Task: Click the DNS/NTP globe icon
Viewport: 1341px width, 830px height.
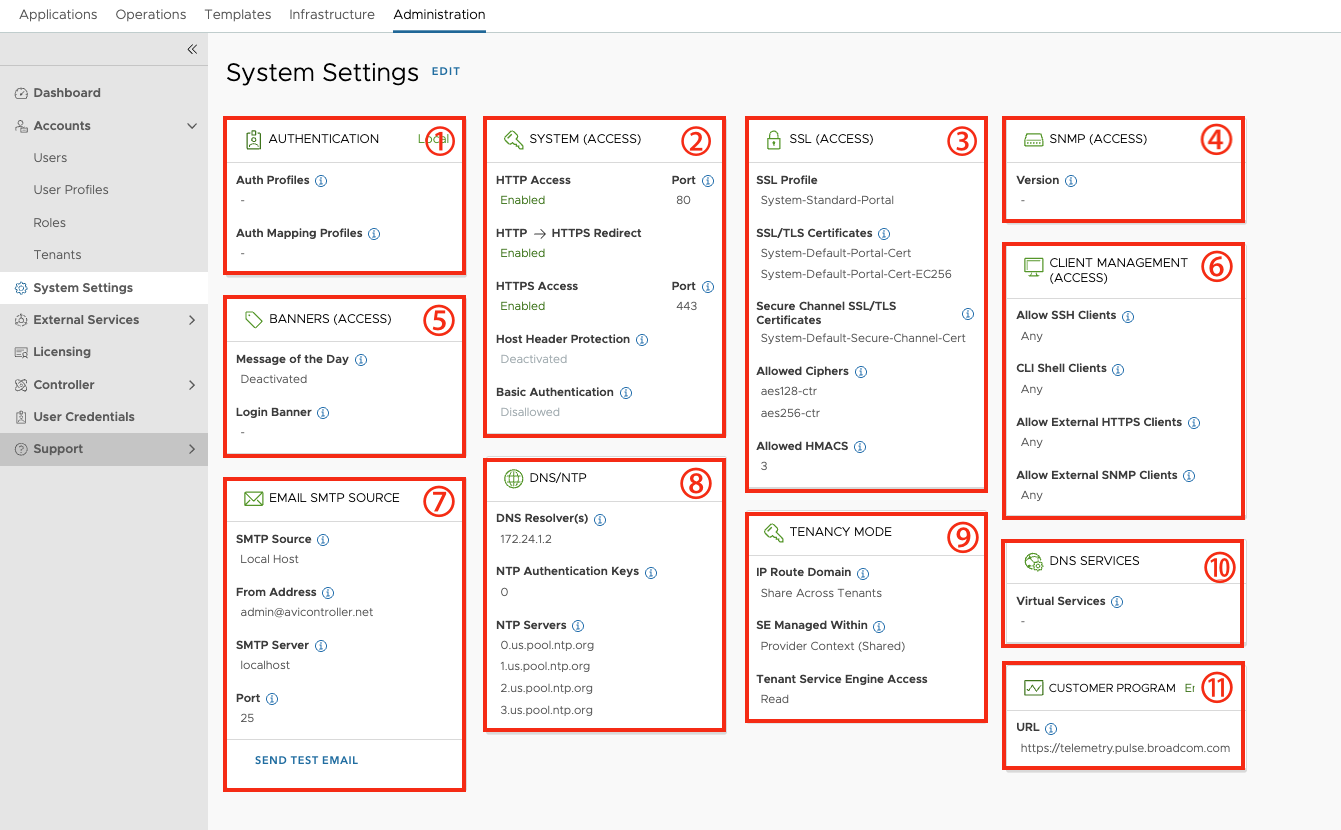Action: pyautogui.click(x=513, y=478)
